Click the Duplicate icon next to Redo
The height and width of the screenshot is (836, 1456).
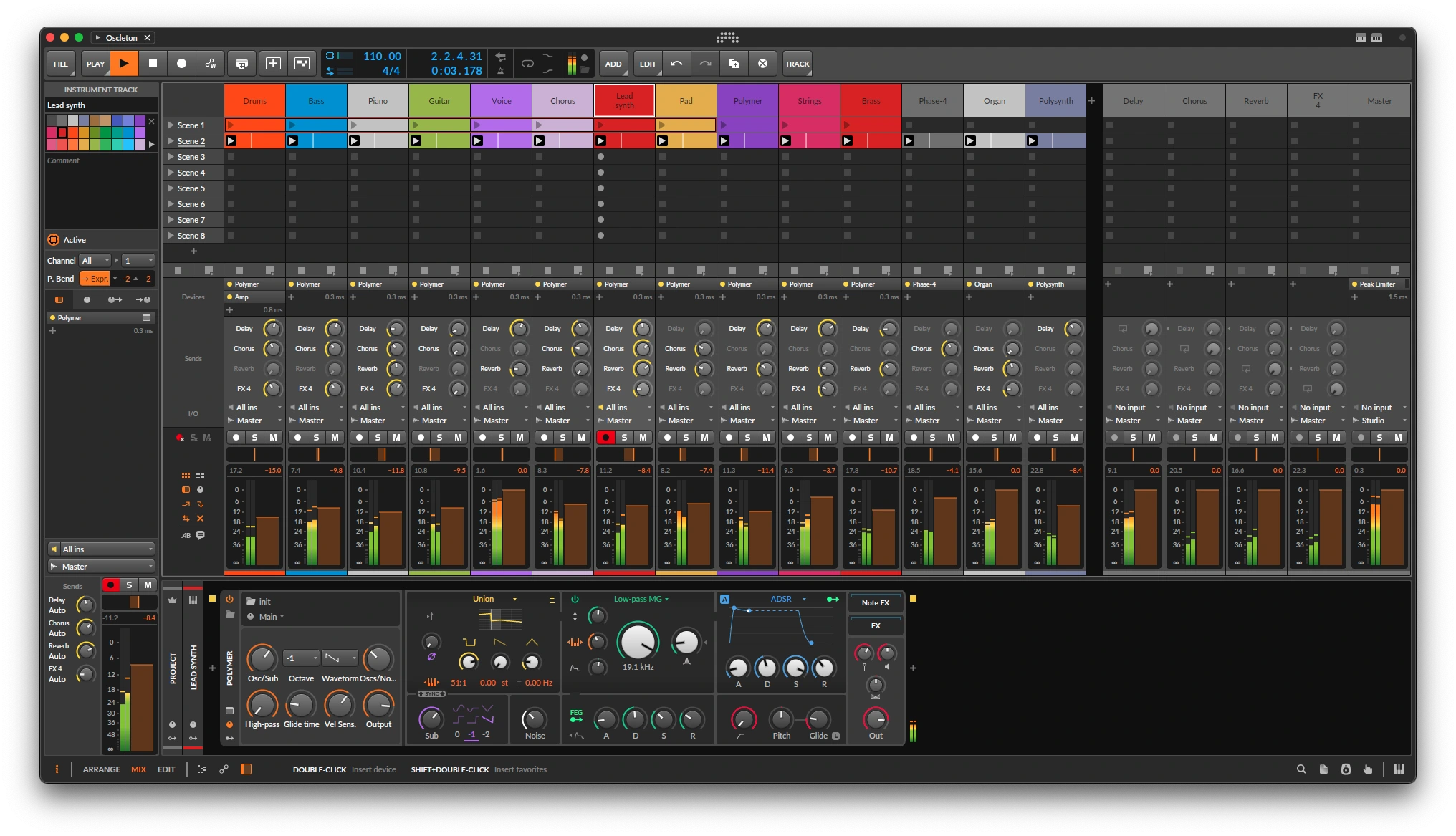coord(734,64)
